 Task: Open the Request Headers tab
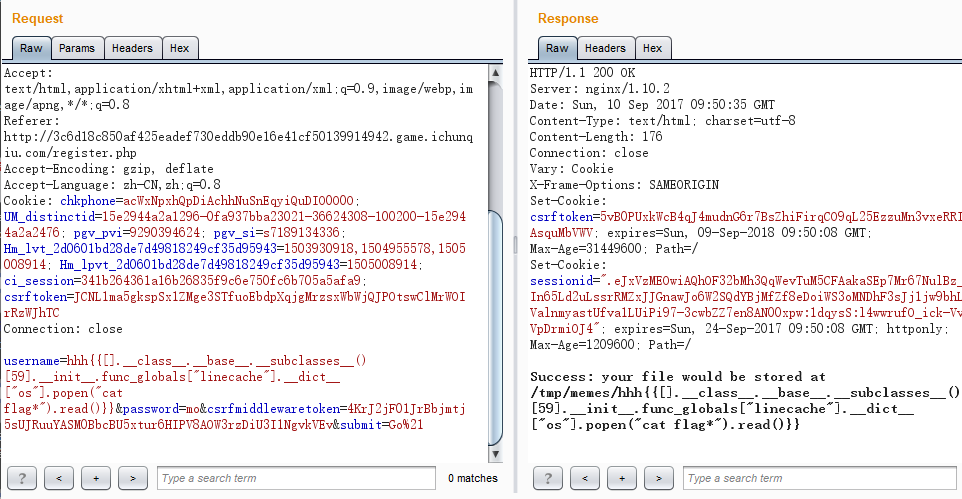click(x=133, y=48)
